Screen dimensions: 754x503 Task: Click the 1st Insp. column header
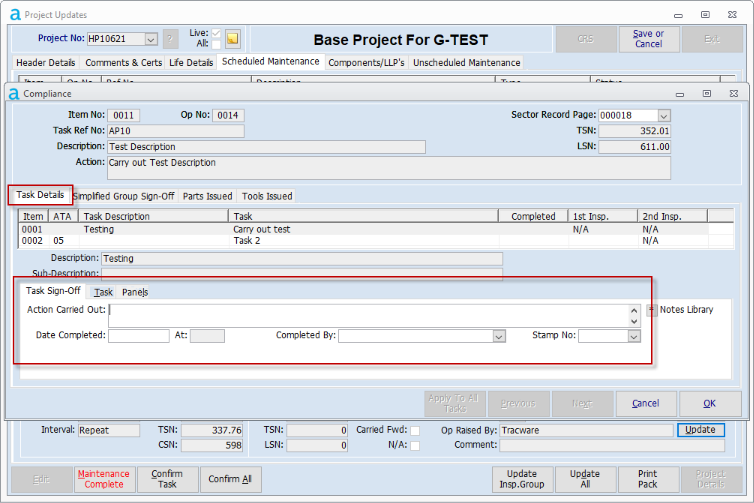click(x=603, y=216)
